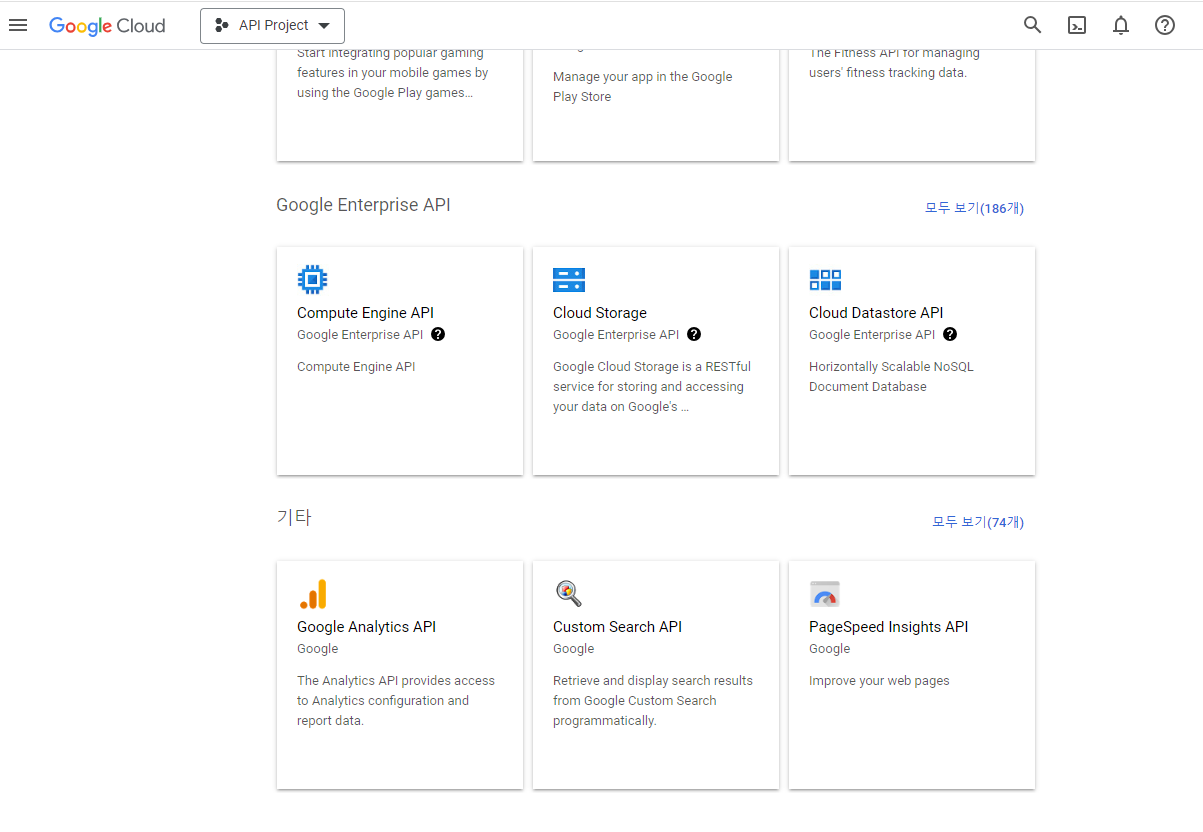This screenshot has width=1203, height=832.
Task: Open Cloud Storage card title
Action: (600, 313)
